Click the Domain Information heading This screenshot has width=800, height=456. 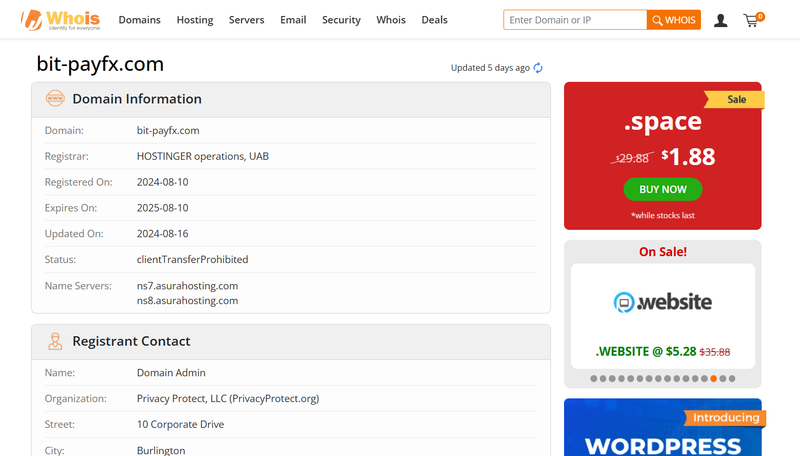(137, 99)
